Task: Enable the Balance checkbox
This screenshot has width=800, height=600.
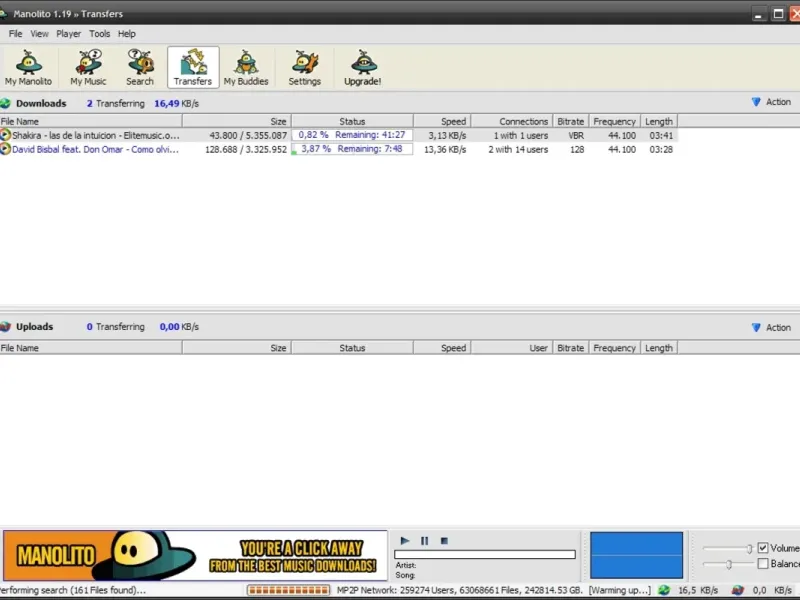Action: coord(763,564)
